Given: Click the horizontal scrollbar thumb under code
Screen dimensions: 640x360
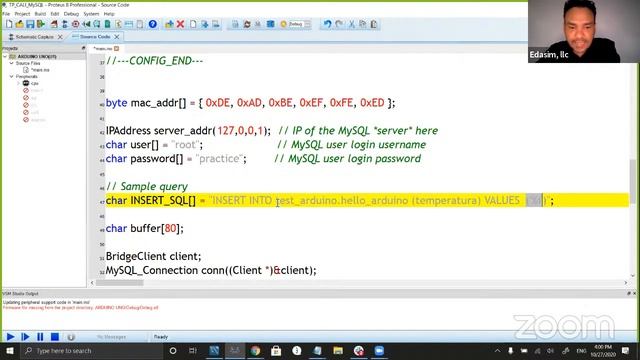Looking at the screenshot, I should (120, 282).
